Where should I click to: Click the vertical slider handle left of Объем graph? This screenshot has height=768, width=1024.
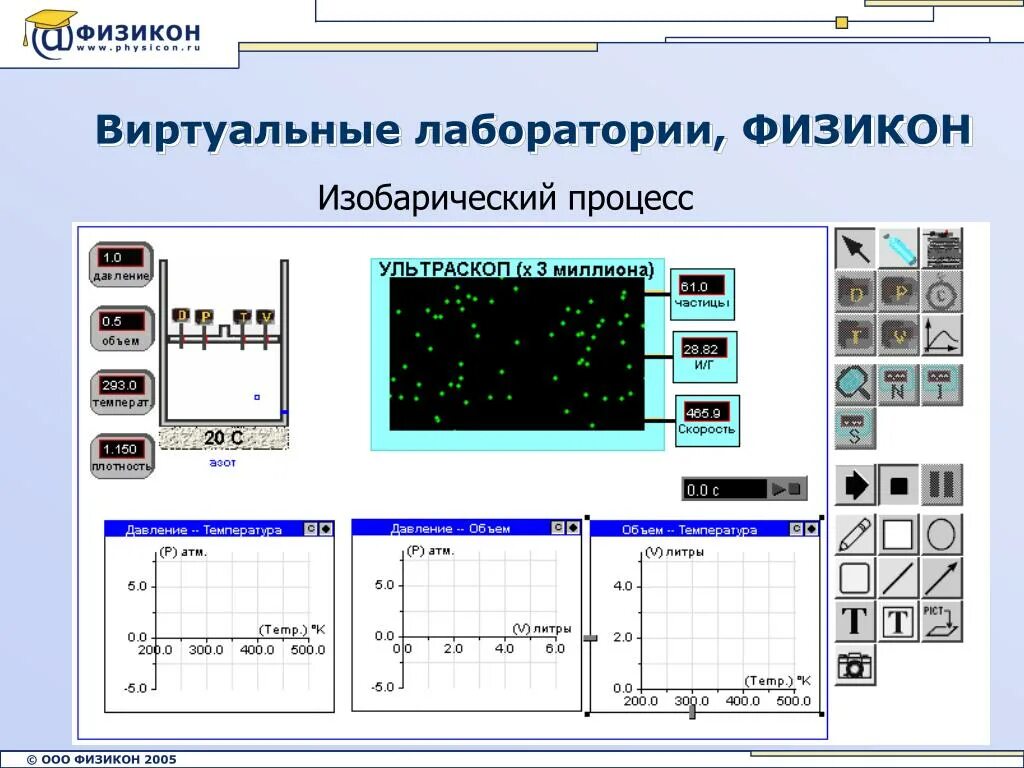tap(590, 638)
